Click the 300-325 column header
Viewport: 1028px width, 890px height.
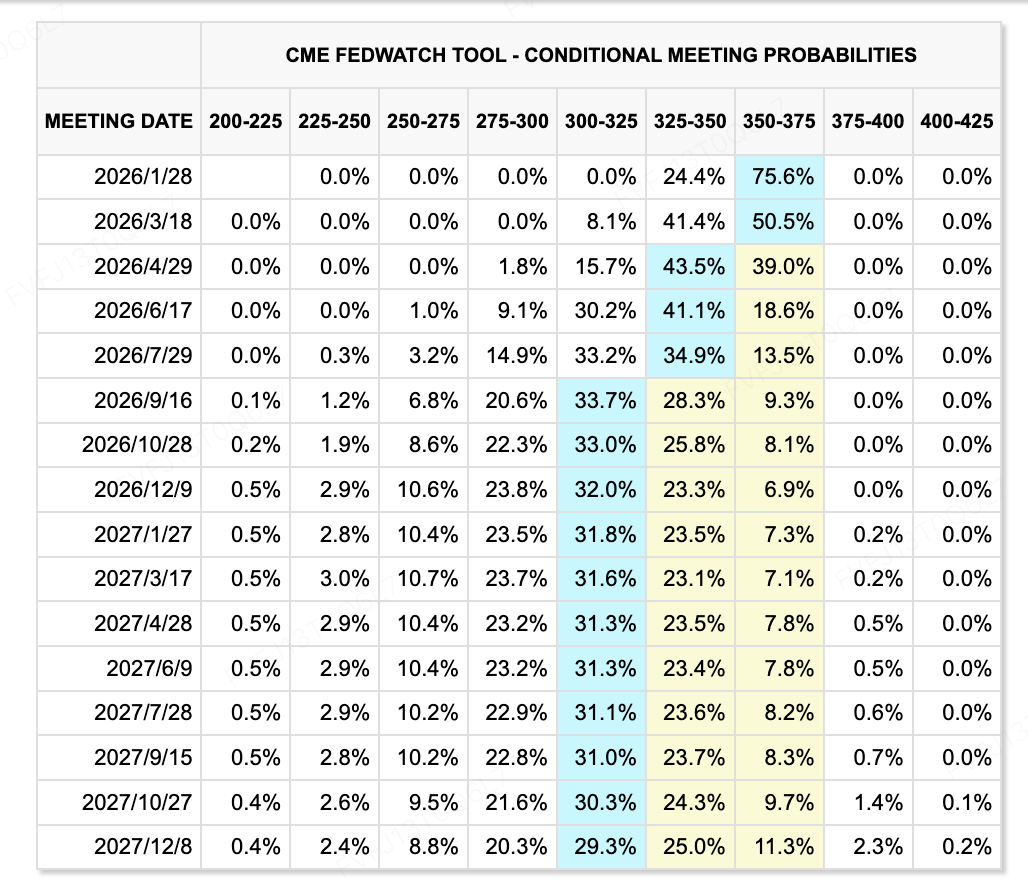pyautogui.click(x=601, y=121)
